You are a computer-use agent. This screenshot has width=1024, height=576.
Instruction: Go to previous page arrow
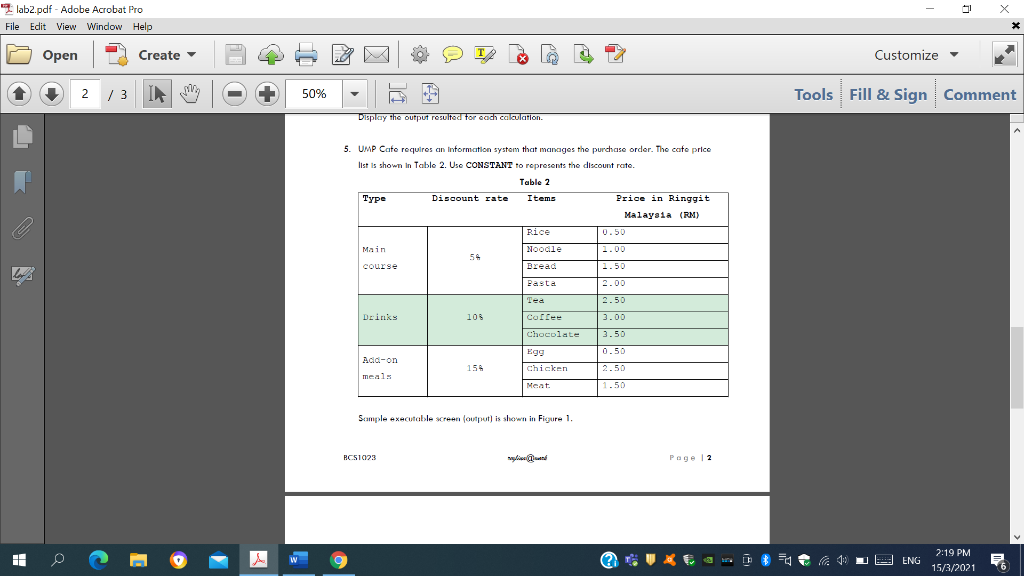click(x=19, y=94)
